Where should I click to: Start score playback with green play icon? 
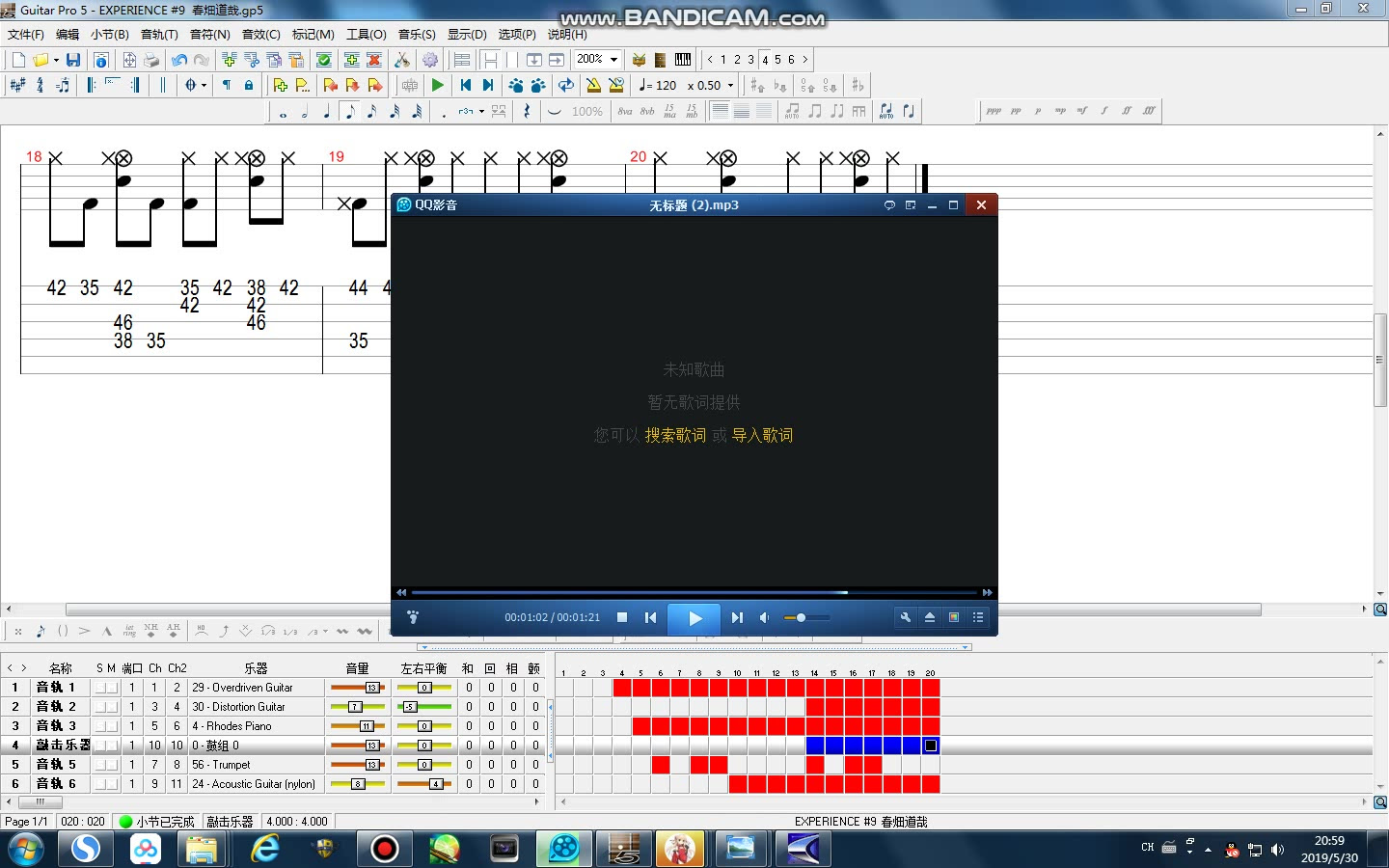click(x=438, y=85)
